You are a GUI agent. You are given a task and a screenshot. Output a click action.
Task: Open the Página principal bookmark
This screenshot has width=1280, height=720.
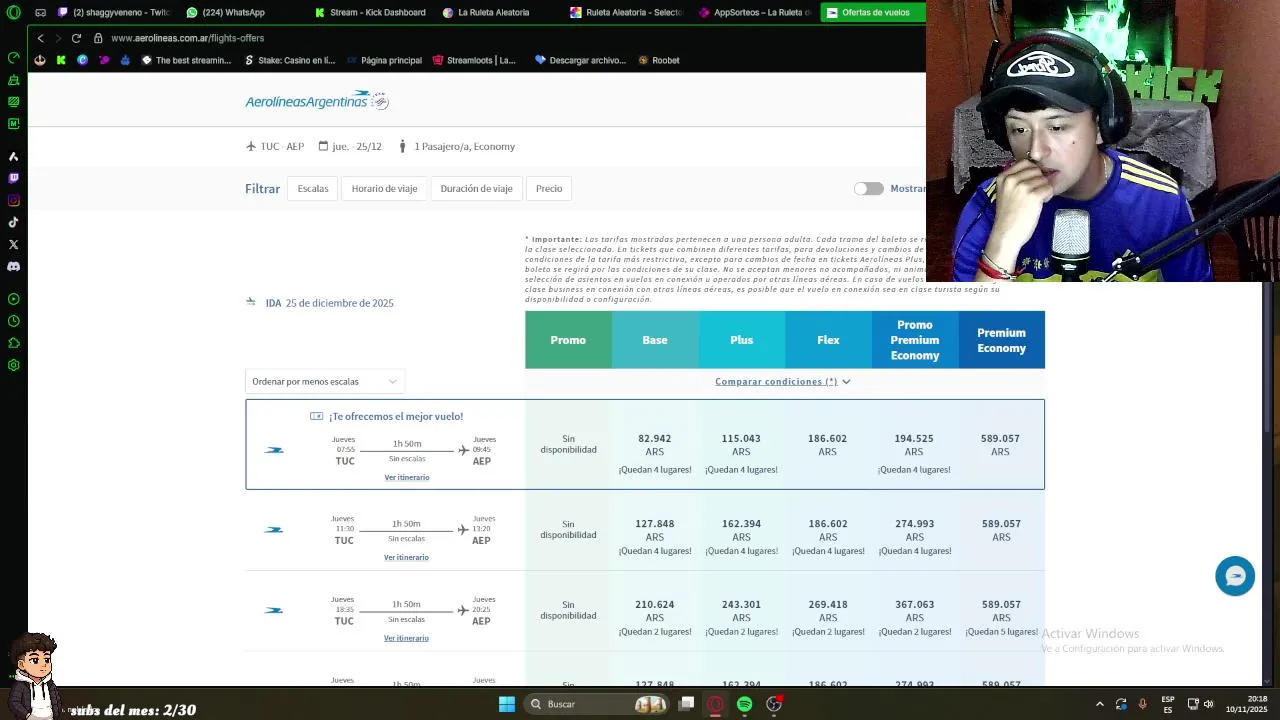click(x=384, y=60)
